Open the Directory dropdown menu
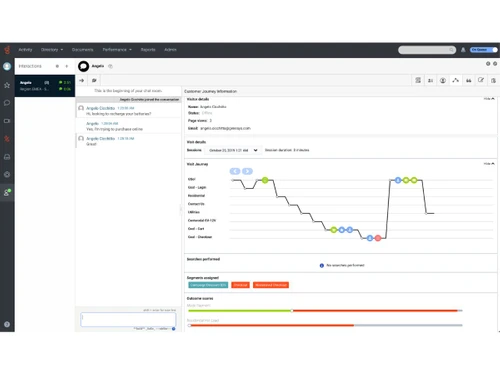Viewport: 500px width, 375px height. (x=52, y=50)
